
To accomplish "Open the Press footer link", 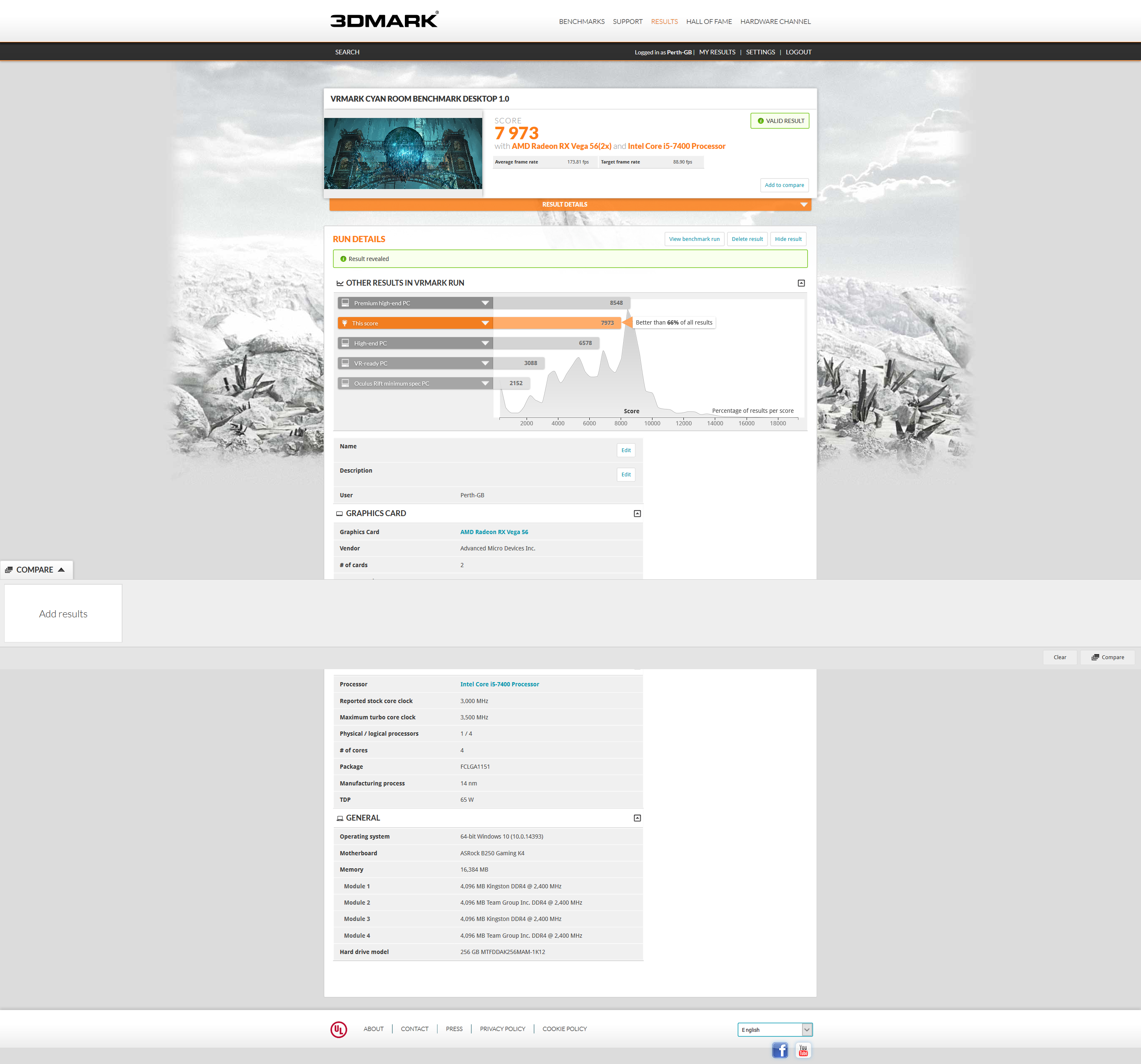I will pos(454,1029).
